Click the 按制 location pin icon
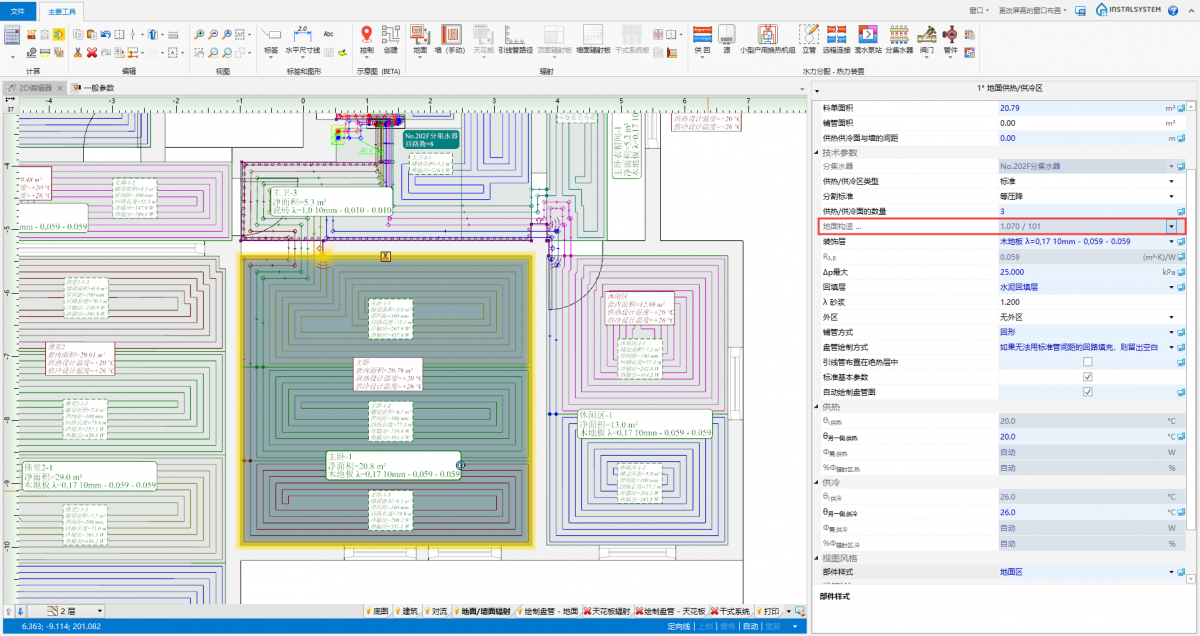 point(366,36)
